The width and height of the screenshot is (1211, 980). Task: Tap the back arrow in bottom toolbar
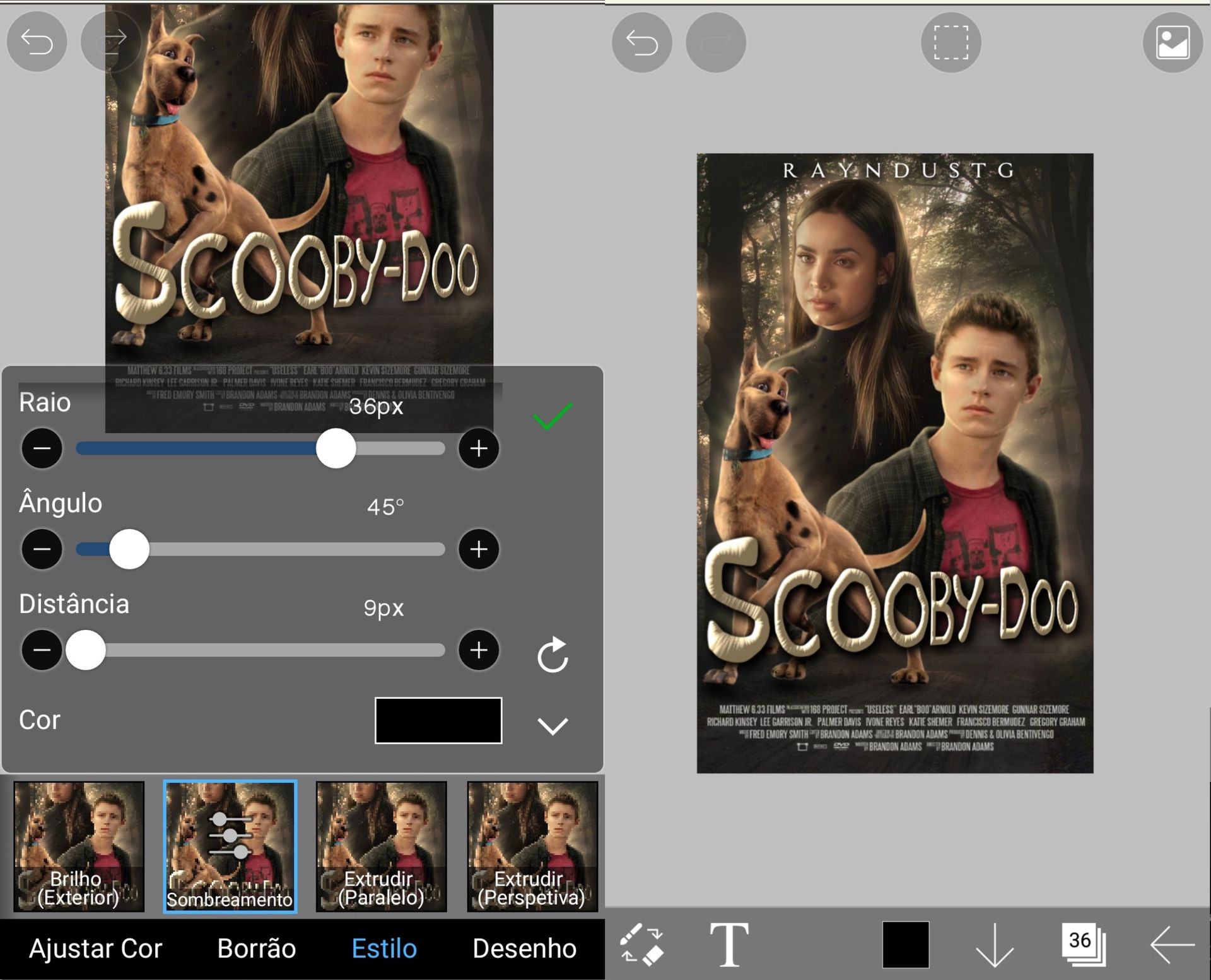(1173, 945)
